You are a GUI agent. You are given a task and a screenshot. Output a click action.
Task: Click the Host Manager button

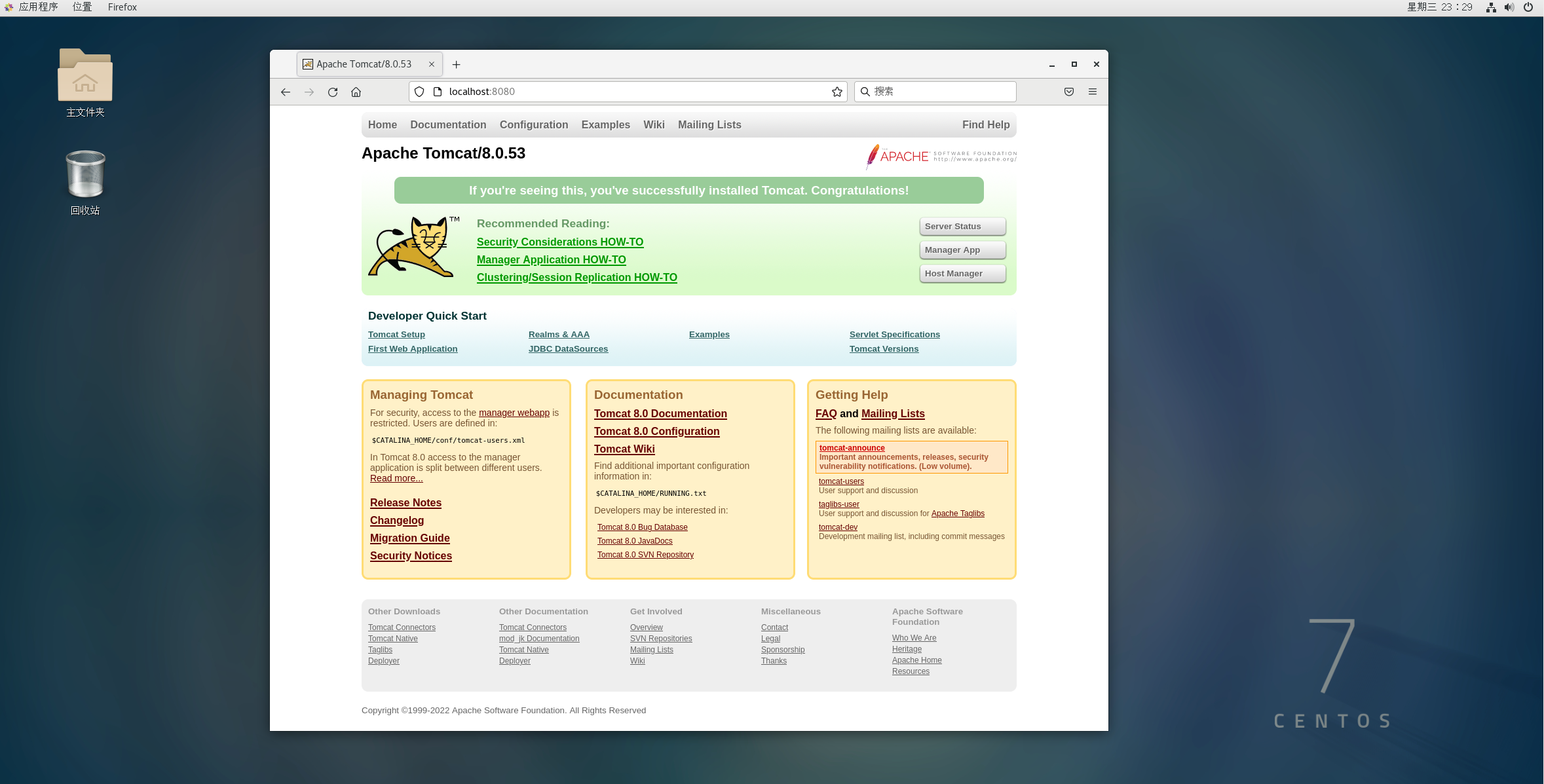962,274
